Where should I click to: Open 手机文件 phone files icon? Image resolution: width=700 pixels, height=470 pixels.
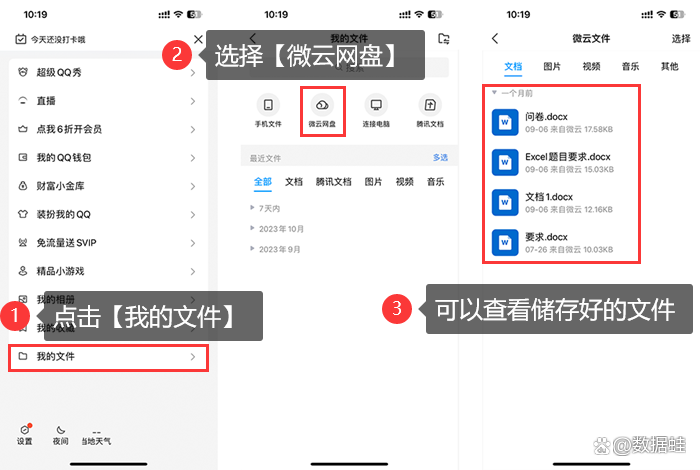[267, 111]
